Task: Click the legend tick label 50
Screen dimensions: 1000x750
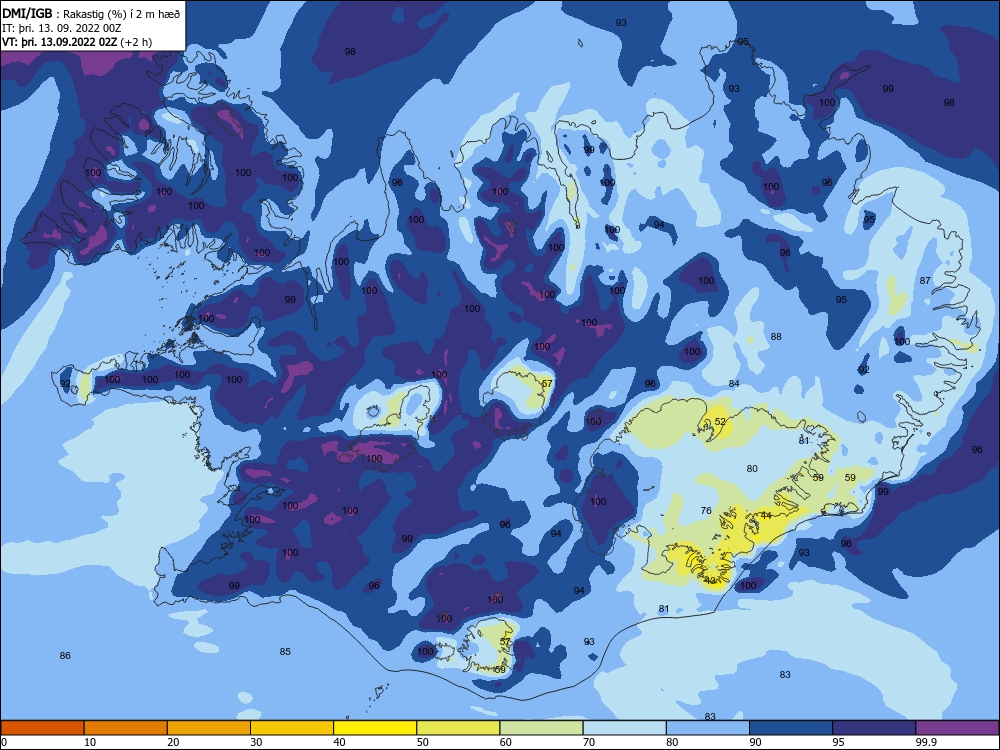Action: [422, 742]
